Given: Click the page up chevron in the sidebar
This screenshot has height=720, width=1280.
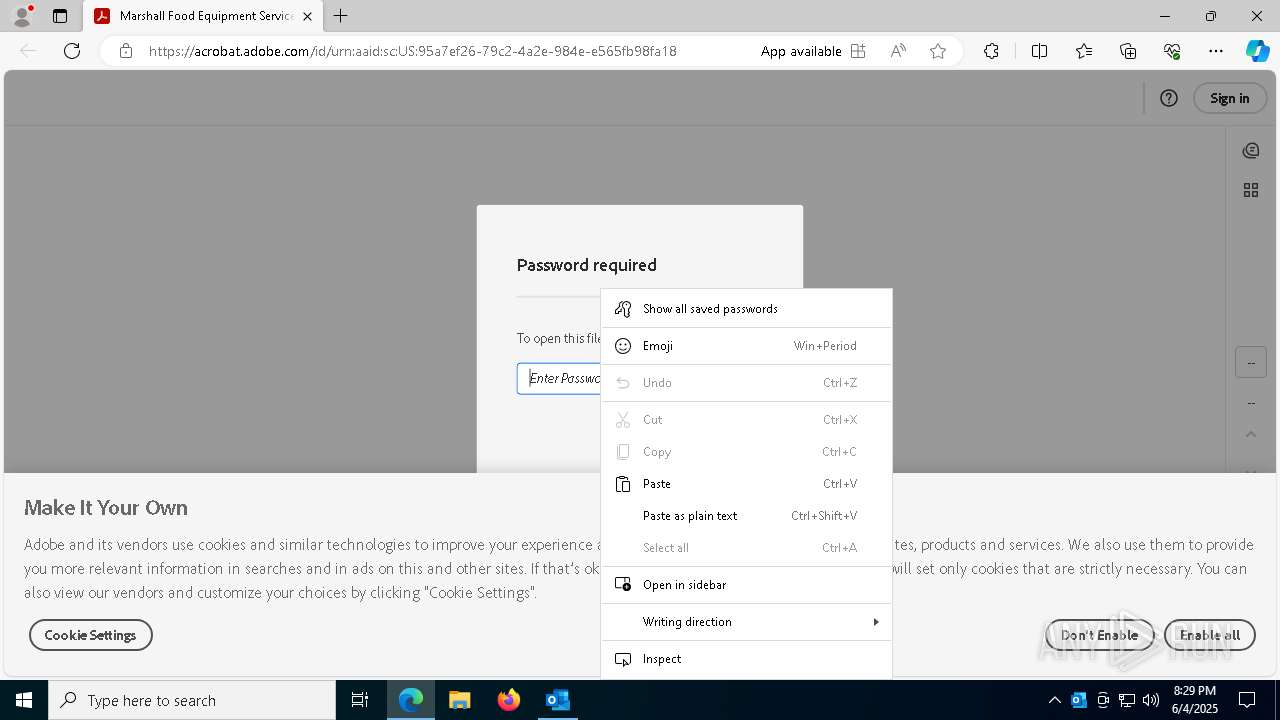Looking at the screenshot, I should [x=1251, y=434].
